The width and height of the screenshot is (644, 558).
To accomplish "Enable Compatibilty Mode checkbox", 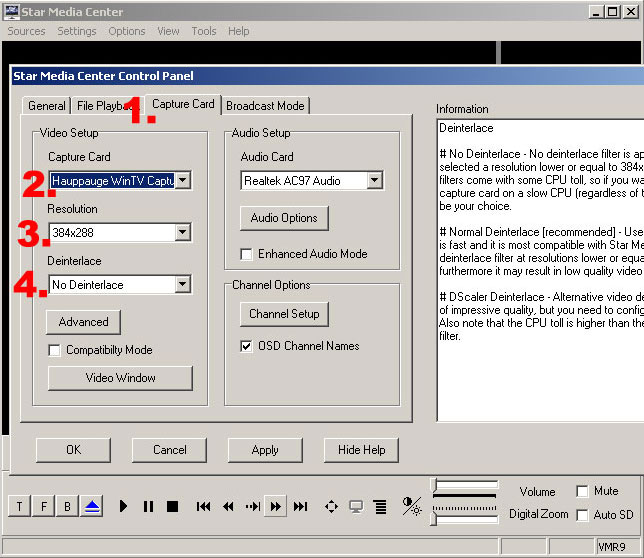I will pyautogui.click(x=54, y=350).
